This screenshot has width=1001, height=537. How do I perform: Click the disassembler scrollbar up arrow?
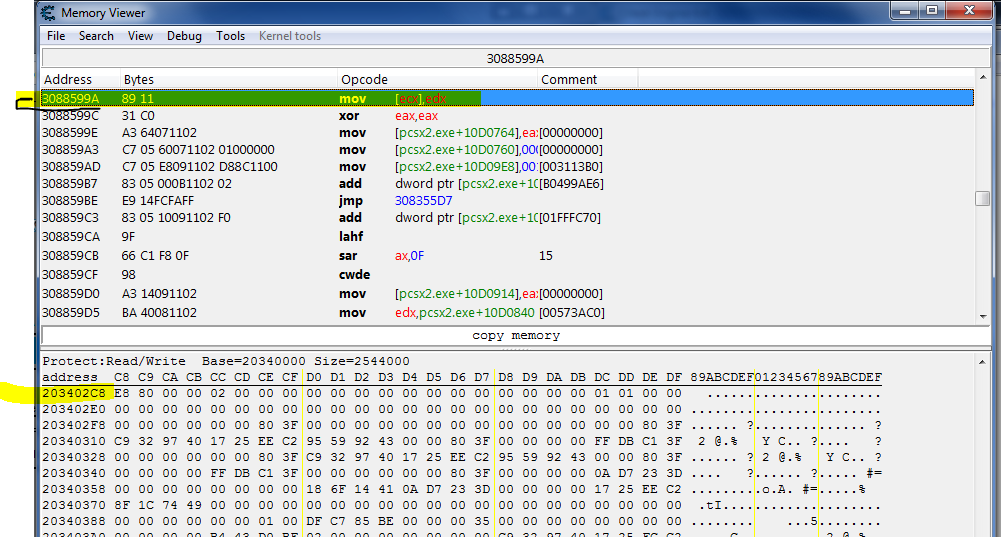[983, 79]
